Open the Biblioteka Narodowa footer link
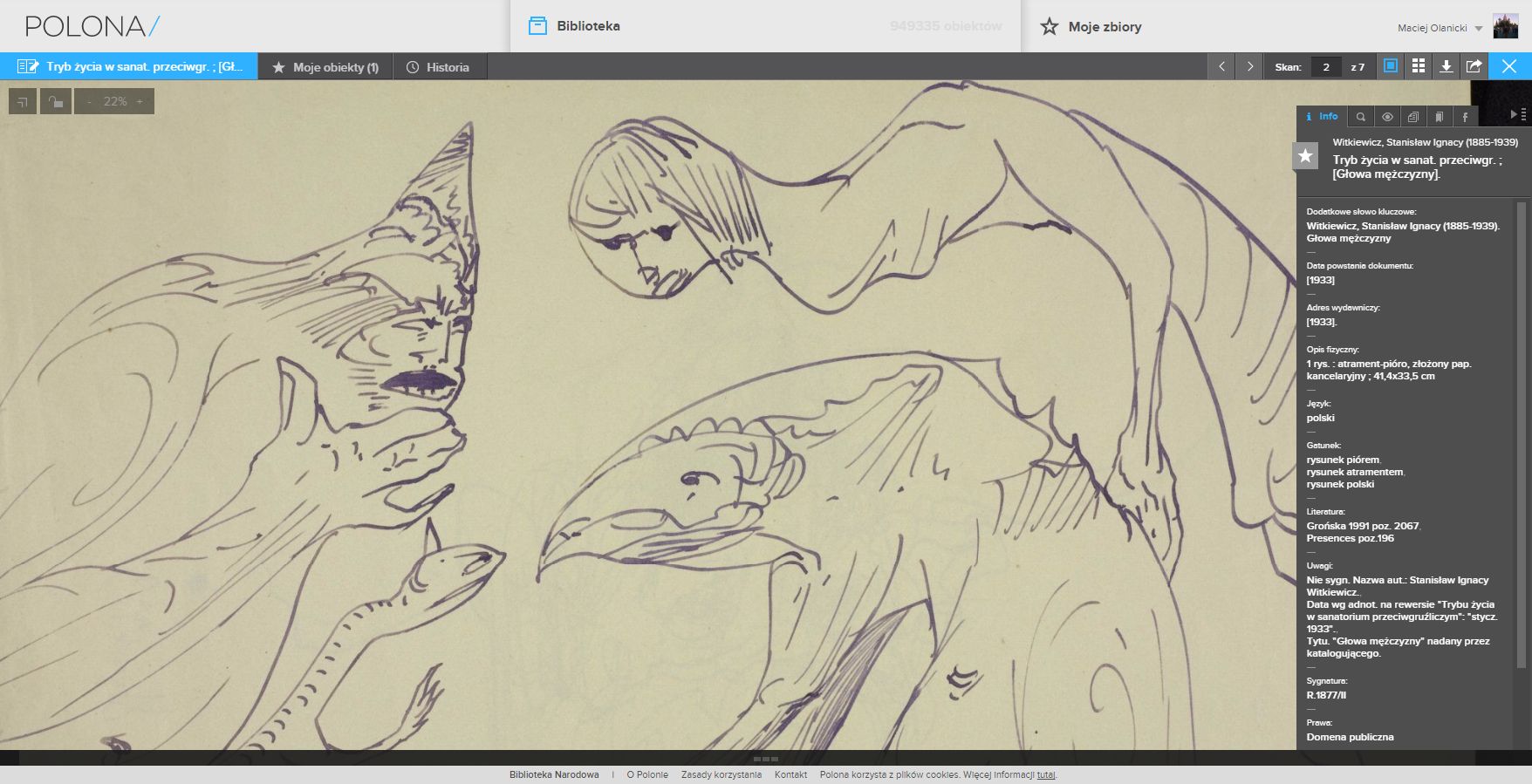 [x=554, y=774]
